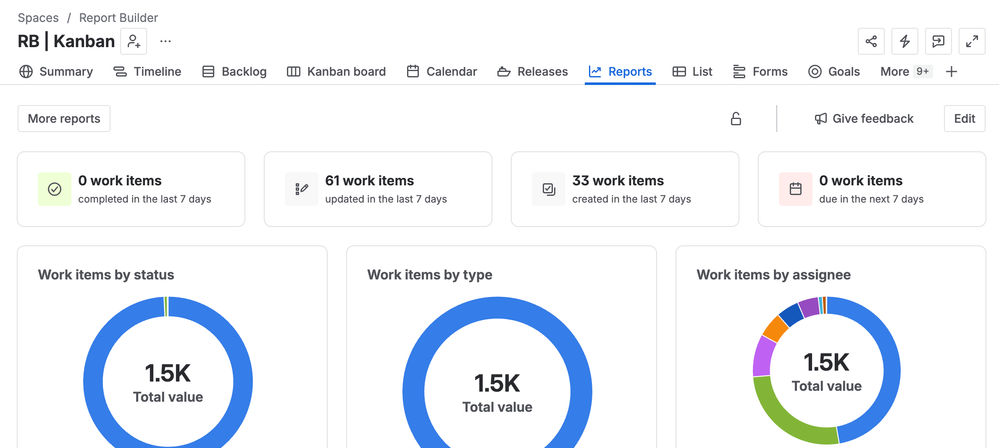Click the blue ring of the status chart

tap(94, 381)
